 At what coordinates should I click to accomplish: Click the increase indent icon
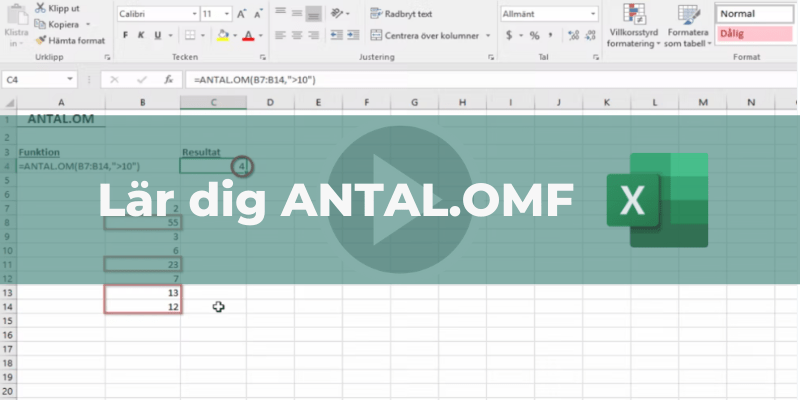[350, 35]
